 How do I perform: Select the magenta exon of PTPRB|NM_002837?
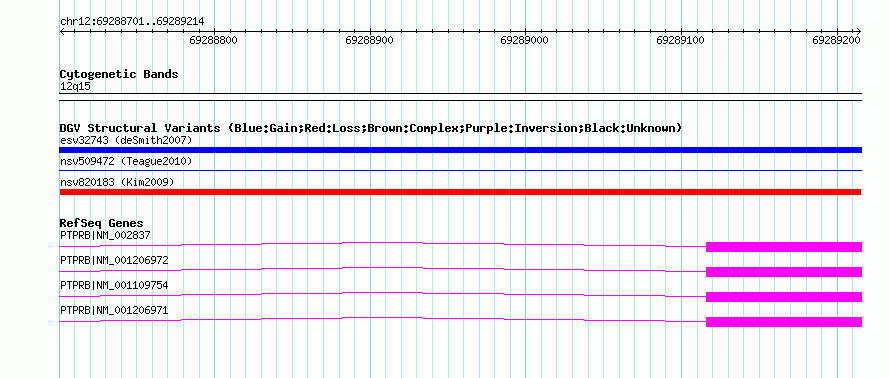tap(784, 247)
